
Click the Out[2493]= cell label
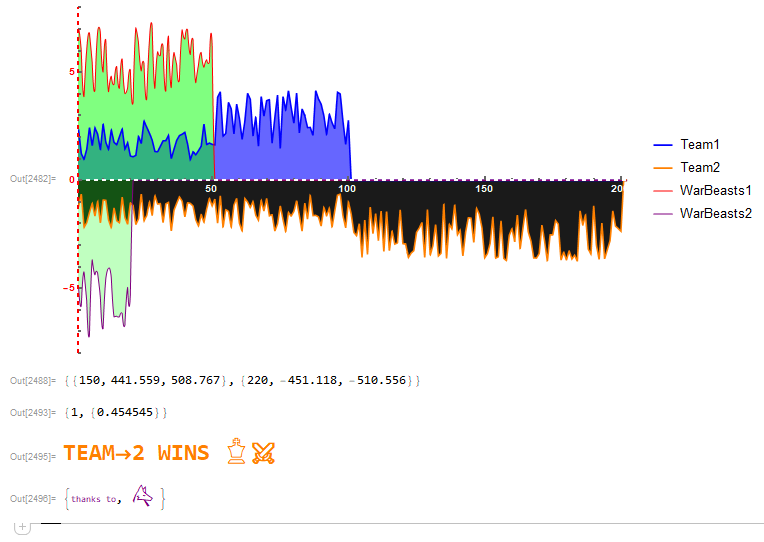[33, 413]
